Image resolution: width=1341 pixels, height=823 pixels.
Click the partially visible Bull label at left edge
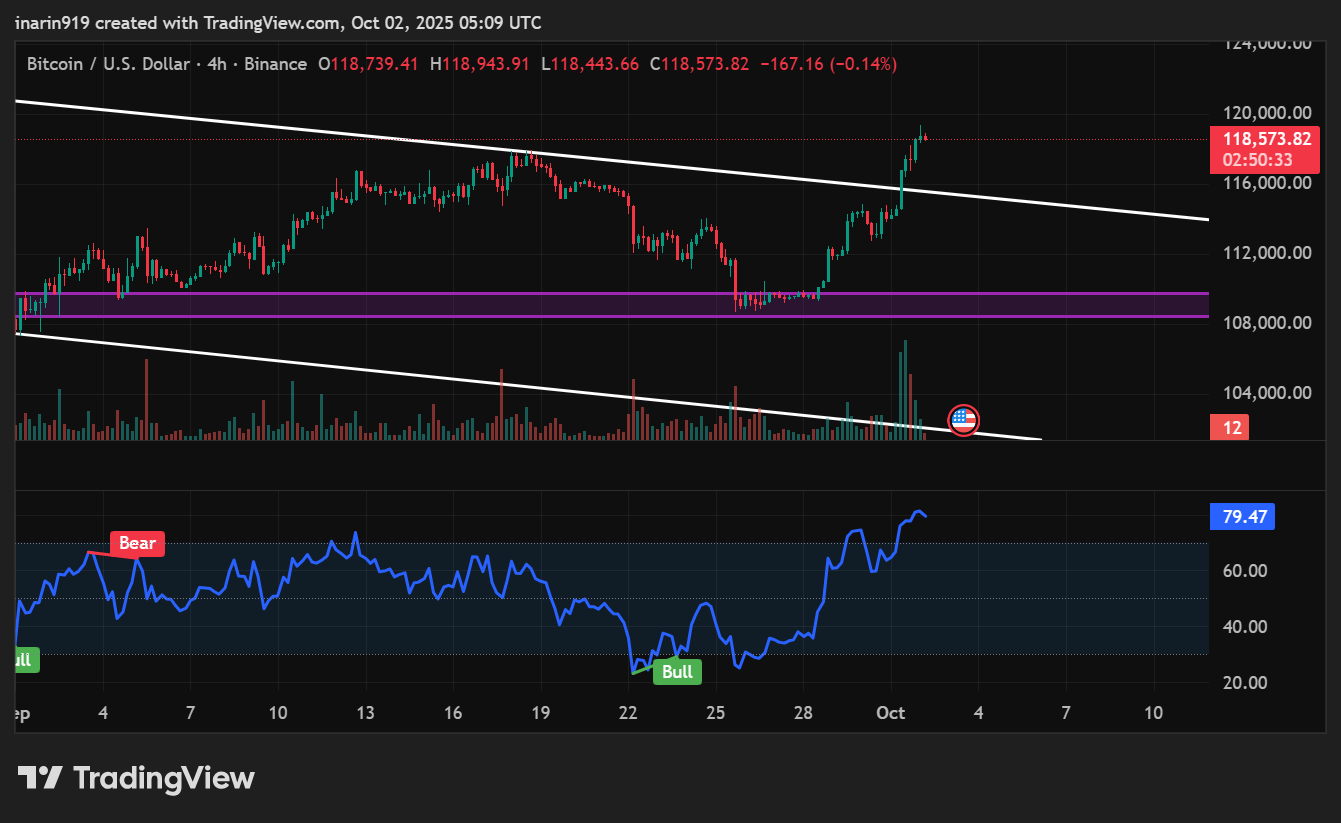22,660
